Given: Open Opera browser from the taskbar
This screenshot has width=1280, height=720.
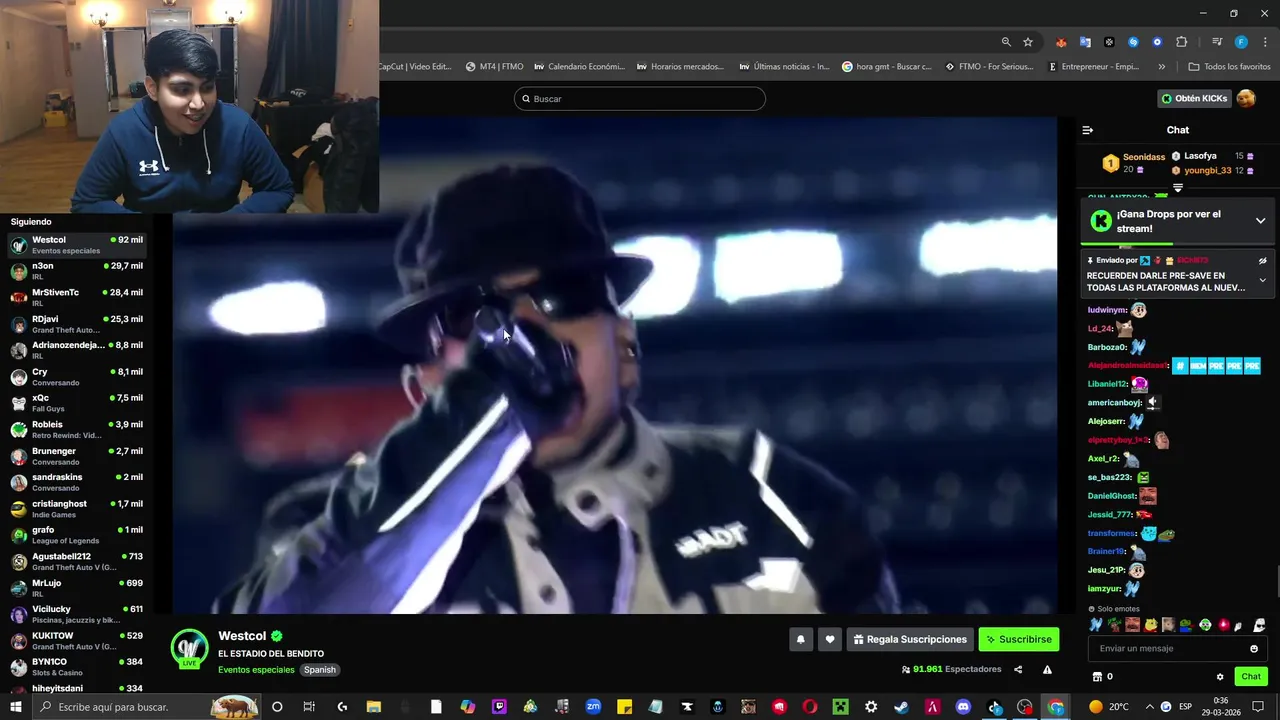Looking at the screenshot, I should coord(810,707).
